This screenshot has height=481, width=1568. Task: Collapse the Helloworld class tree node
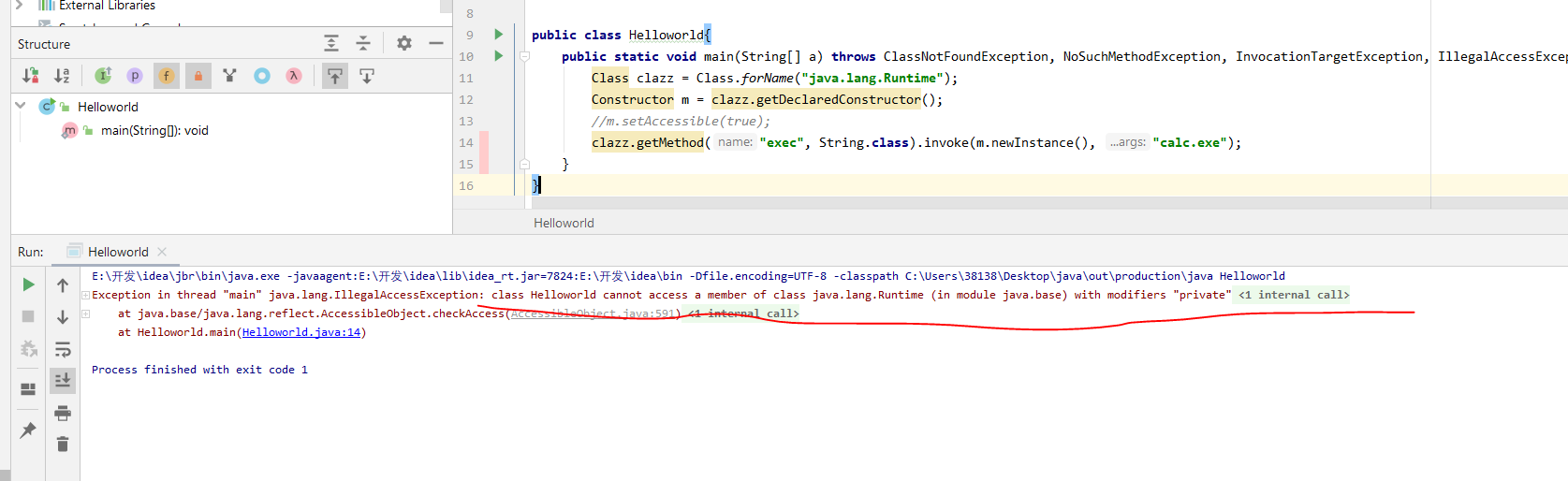click(21, 107)
